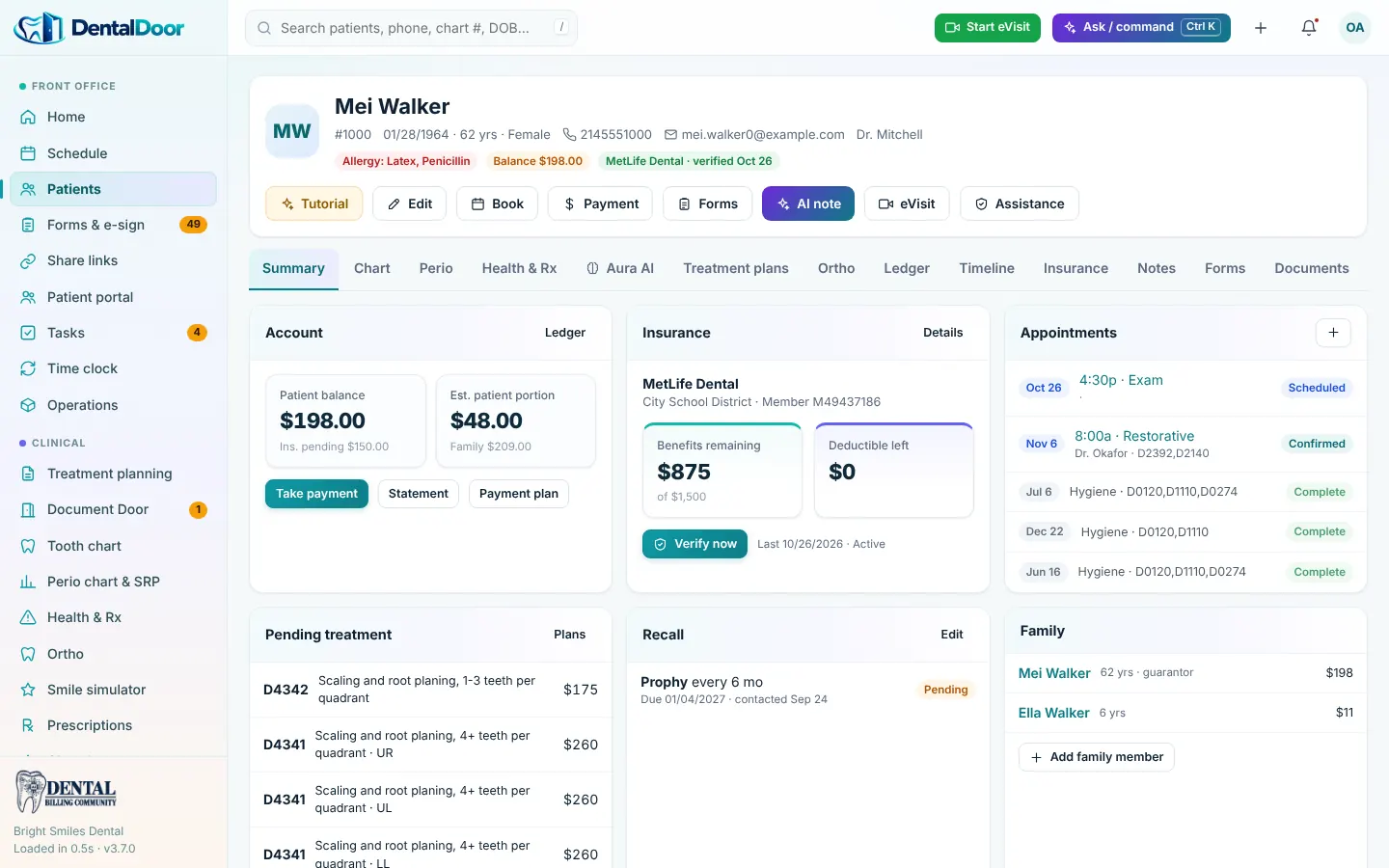The width and height of the screenshot is (1389, 868).
Task: Click the Tutorial button
Action: [314, 203]
